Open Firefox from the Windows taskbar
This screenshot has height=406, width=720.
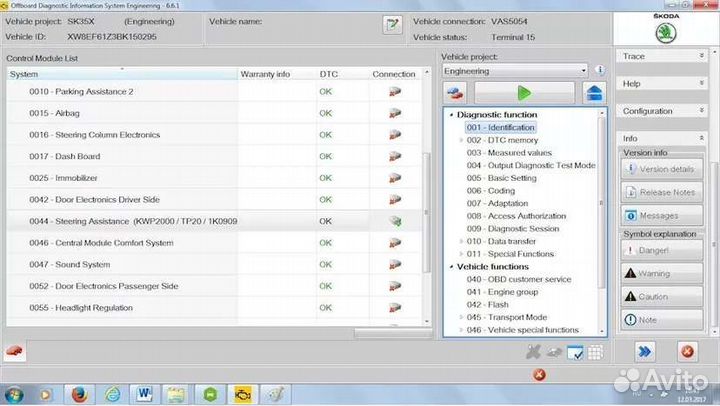point(79,395)
